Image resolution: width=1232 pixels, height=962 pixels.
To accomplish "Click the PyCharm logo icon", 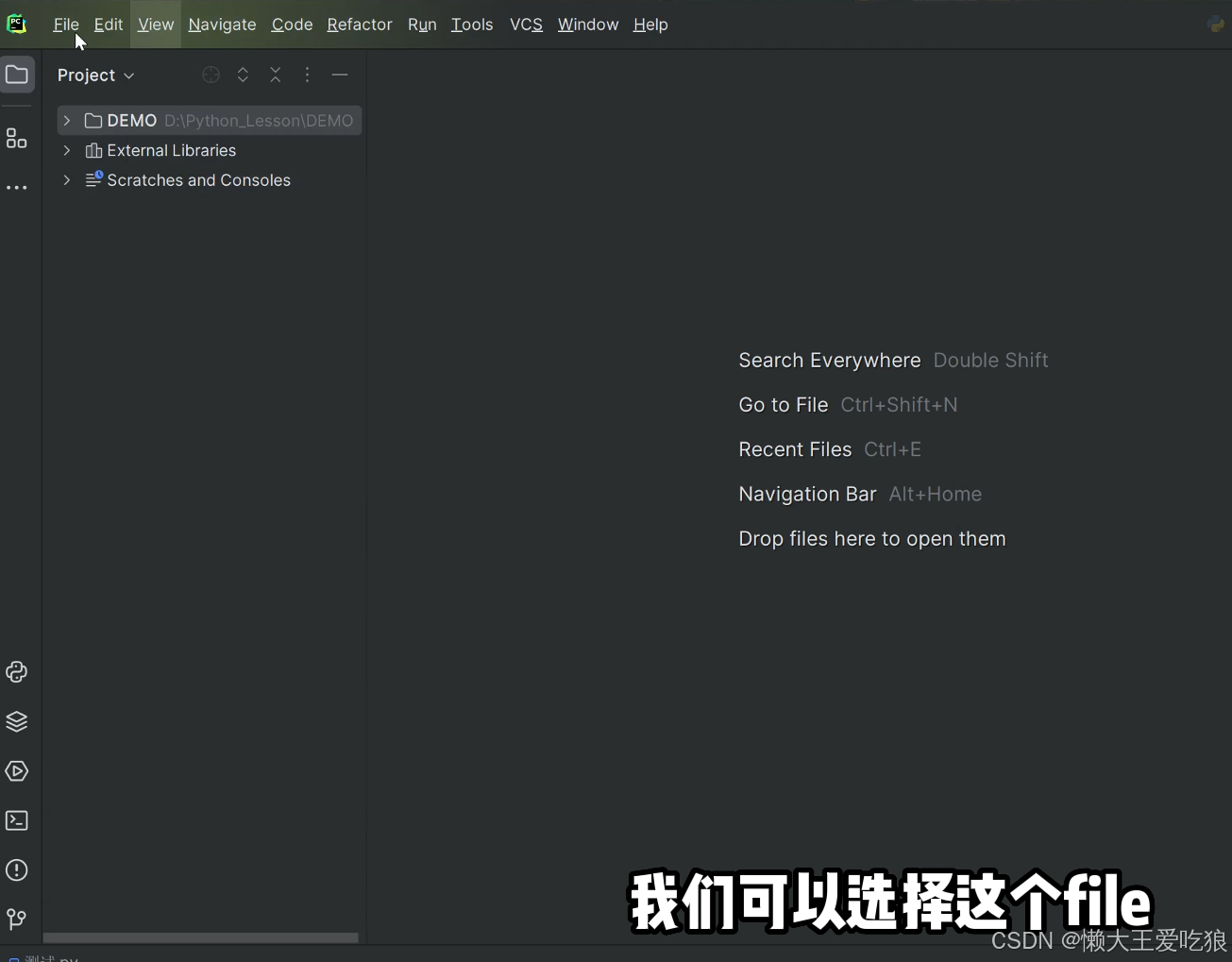I will tap(17, 24).
